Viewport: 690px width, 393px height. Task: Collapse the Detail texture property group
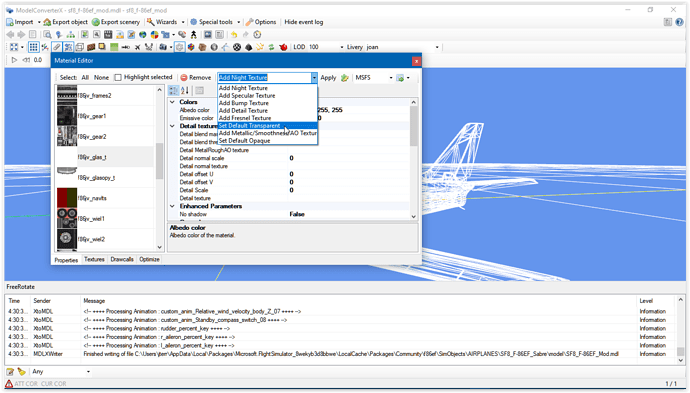point(172,126)
